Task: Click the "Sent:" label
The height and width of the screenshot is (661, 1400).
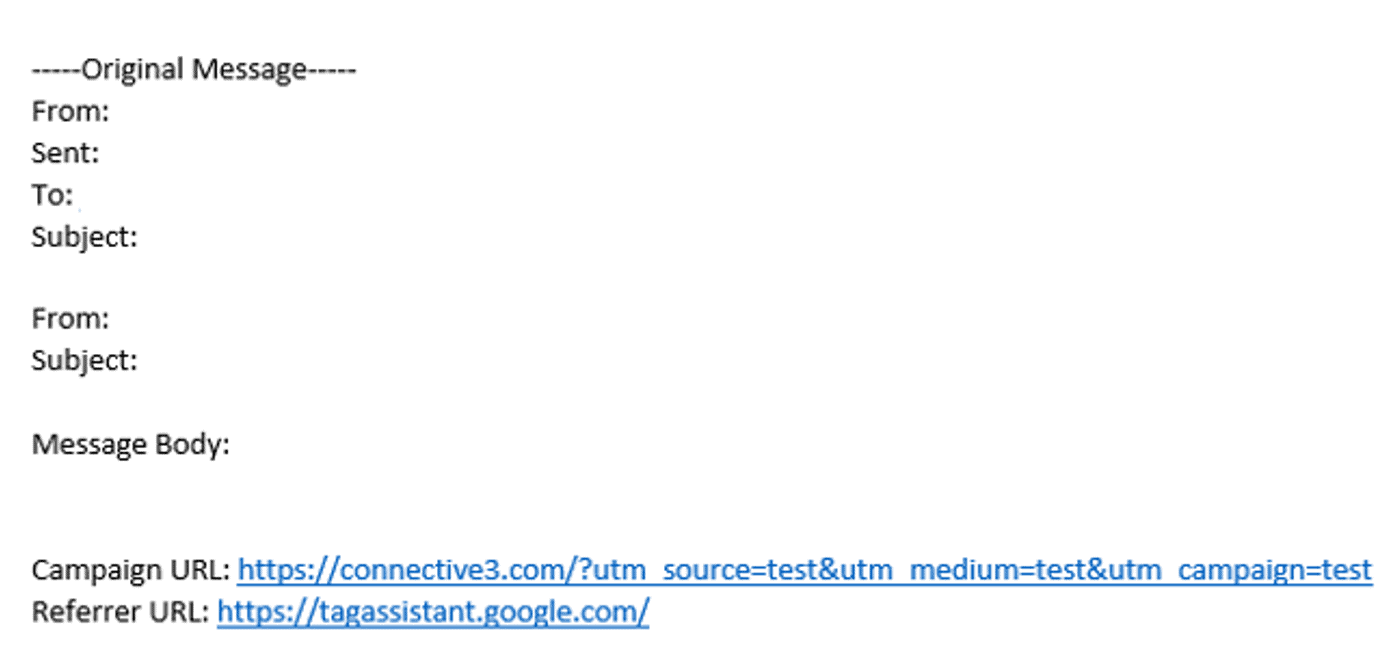Action: (x=65, y=154)
